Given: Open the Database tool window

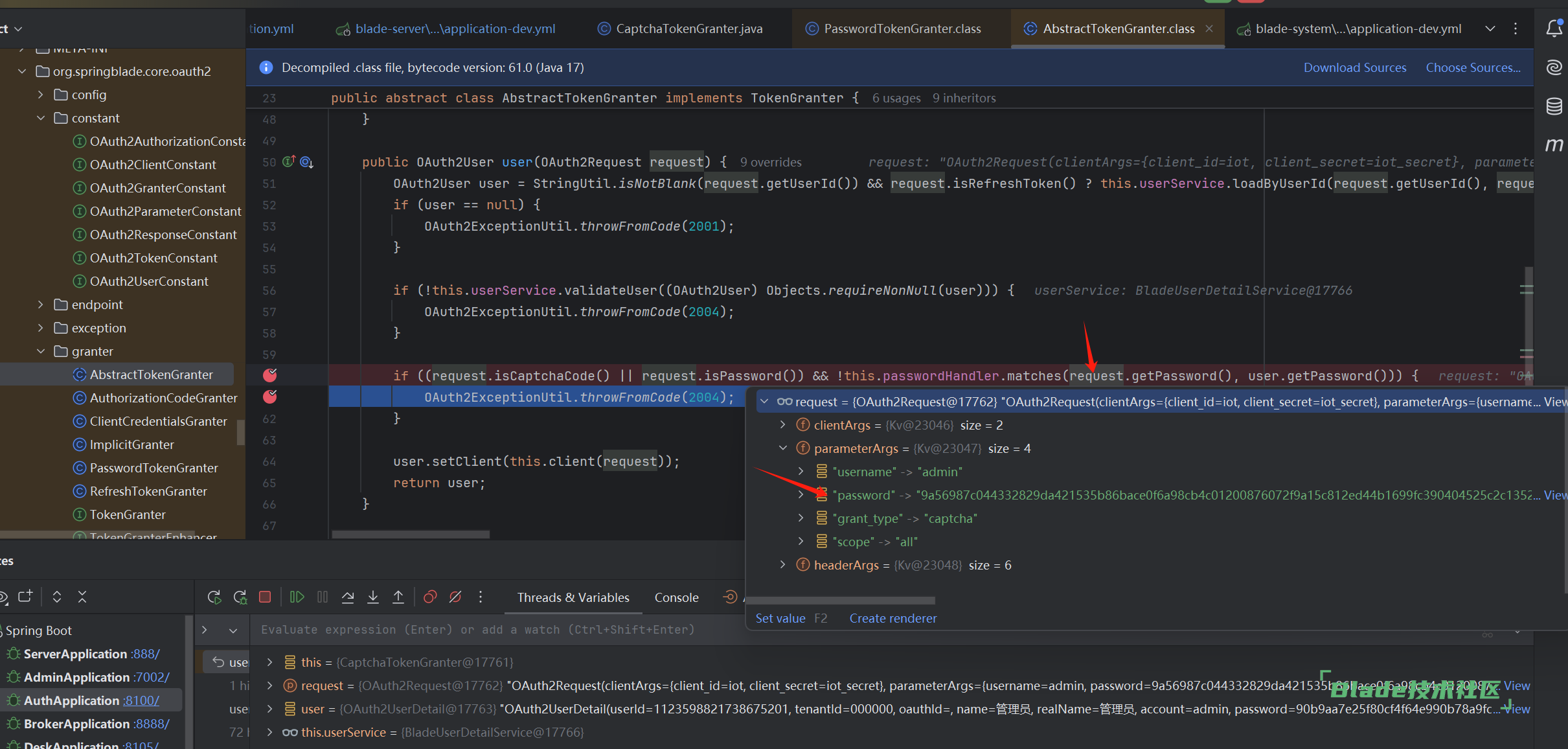Looking at the screenshot, I should [x=1554, y=106].
